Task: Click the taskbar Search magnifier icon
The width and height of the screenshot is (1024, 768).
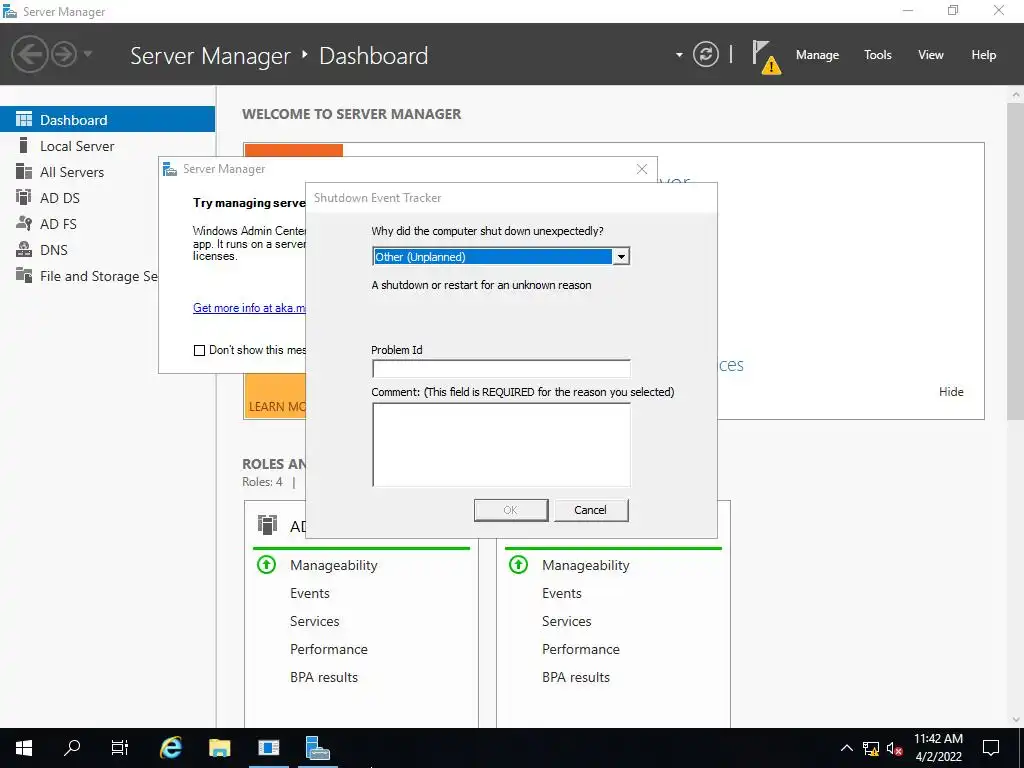Action: [x=72, y=748]
